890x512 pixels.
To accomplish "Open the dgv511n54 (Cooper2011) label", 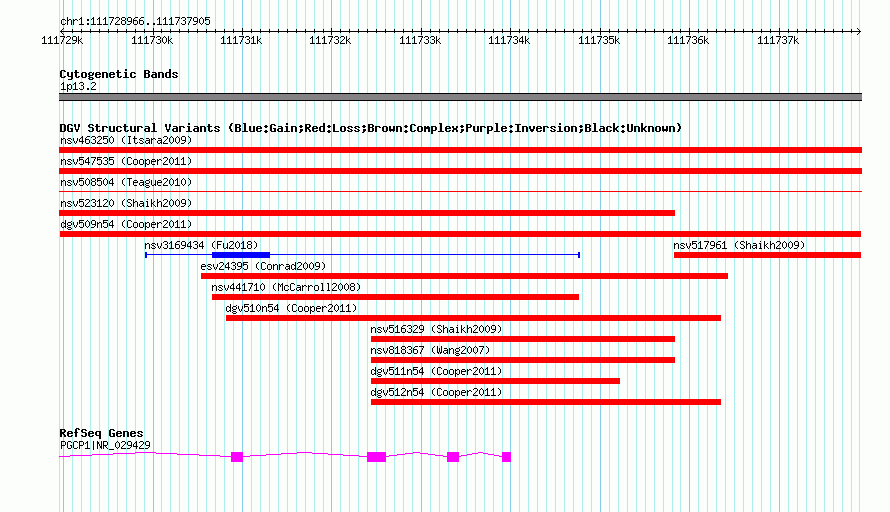I will coord(436,371).
